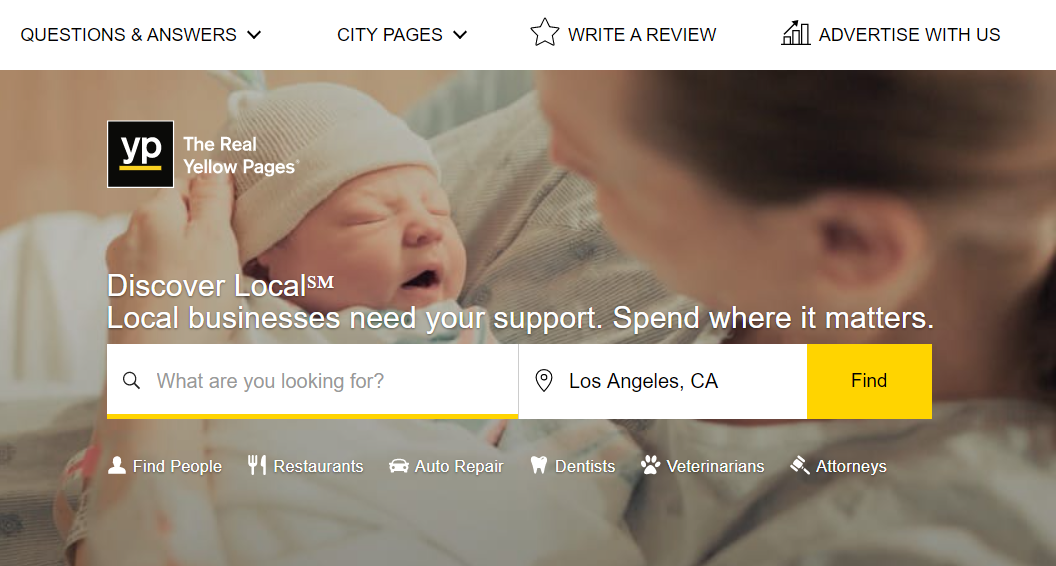Click the location pin icon

tap(544, 381)
